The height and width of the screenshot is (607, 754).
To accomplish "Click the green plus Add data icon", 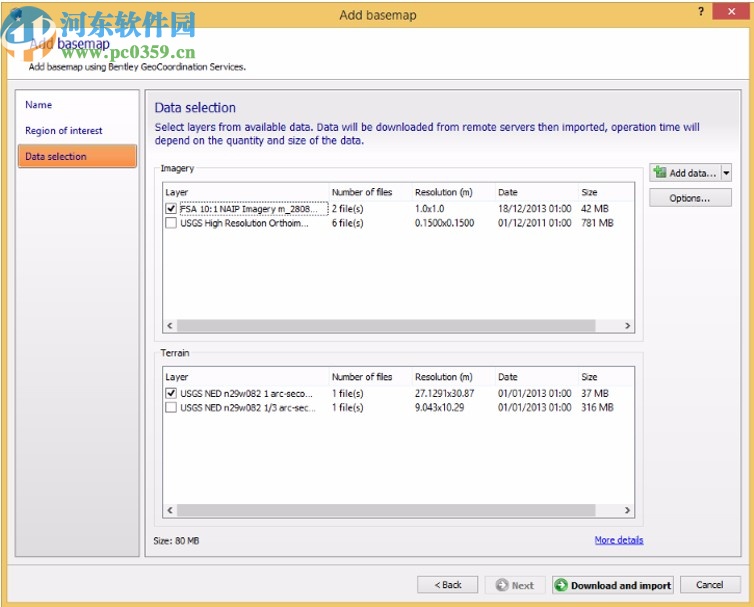I will pyautogui.click(x=660, y=172).
